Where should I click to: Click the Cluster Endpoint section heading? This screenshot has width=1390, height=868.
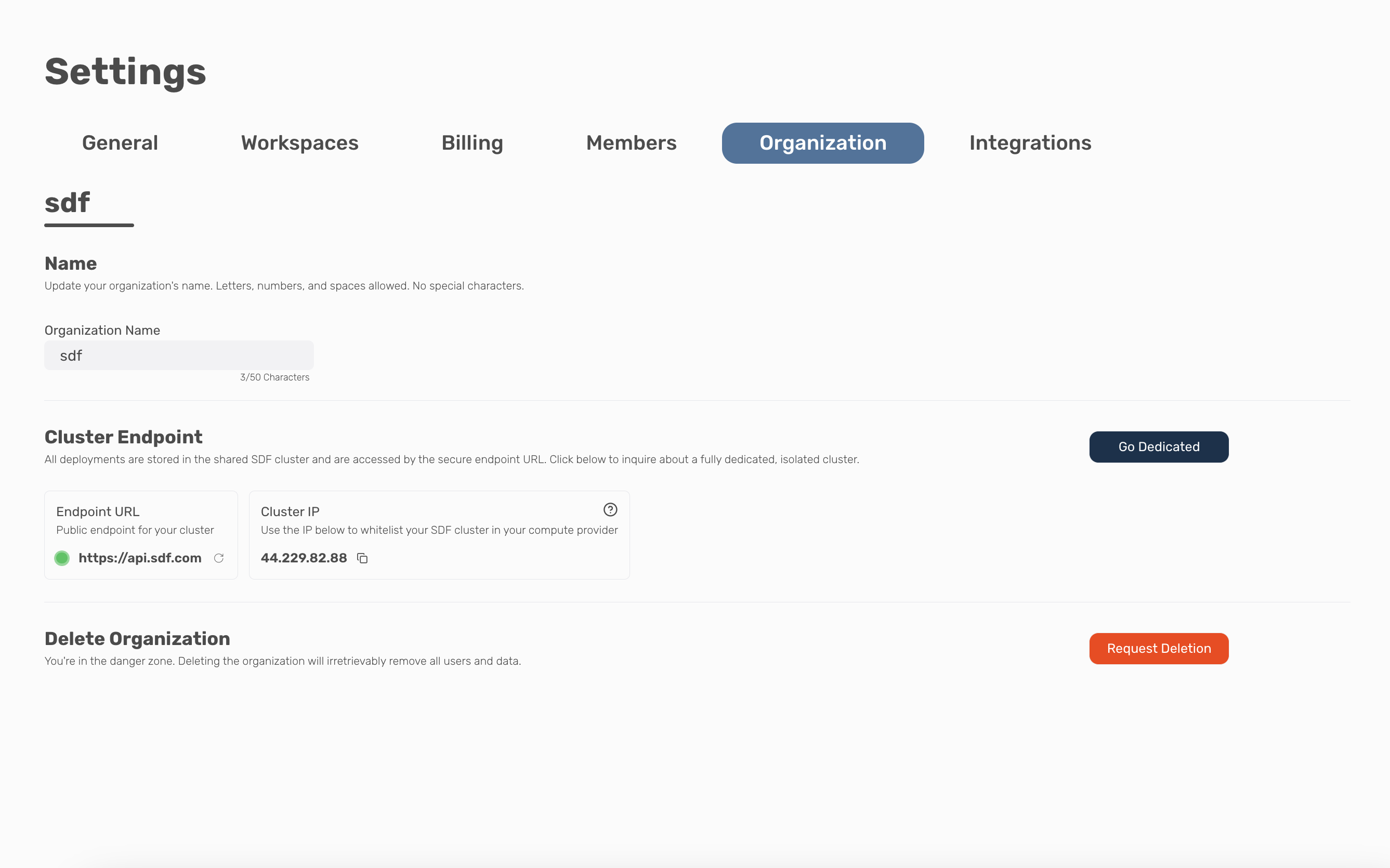(123, 437)
